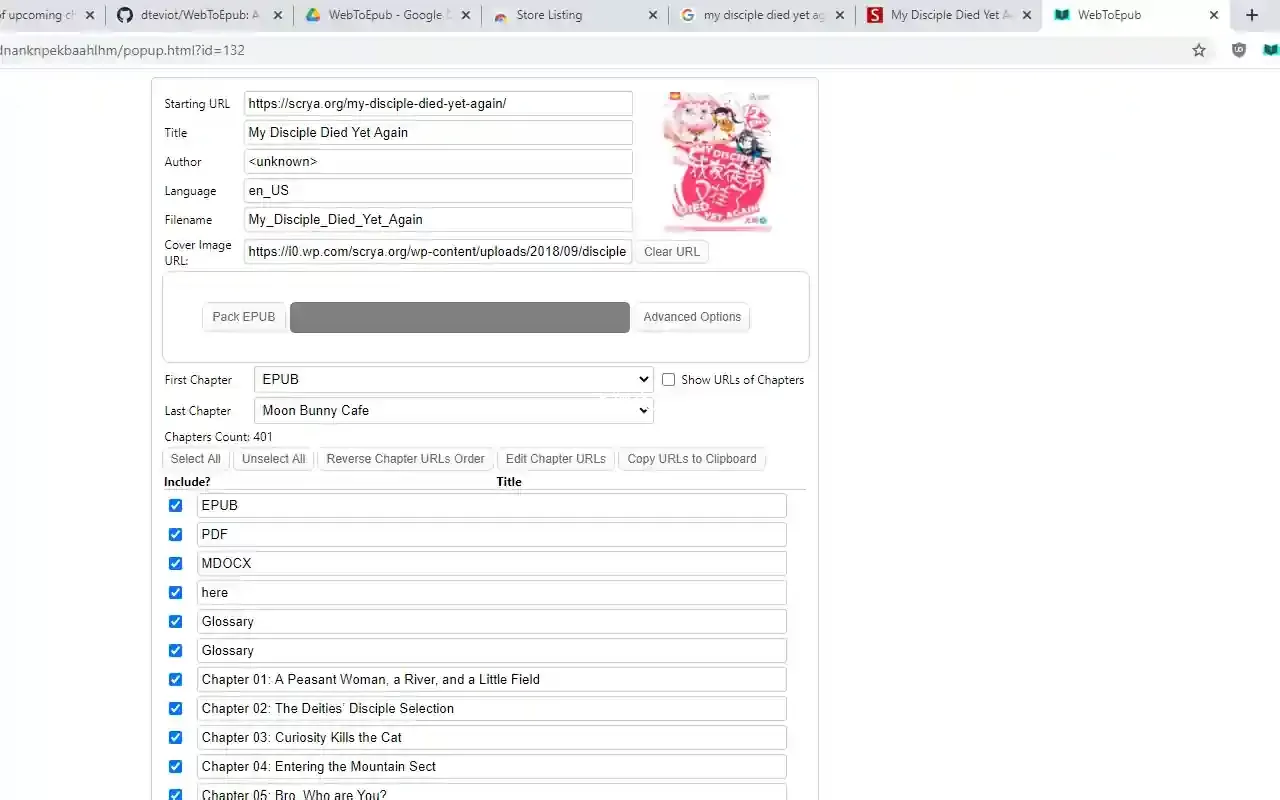Click Select All chapters button
Viewport: 1280px width, 800px height.
195,459
